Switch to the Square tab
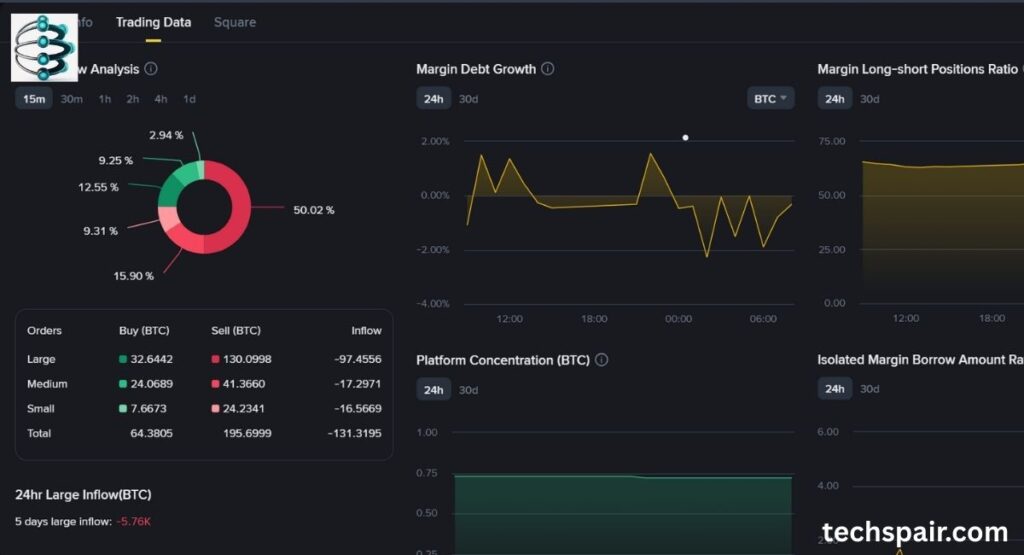The width and height of the screenshot is (1024, 555). [x=235, y=22]
